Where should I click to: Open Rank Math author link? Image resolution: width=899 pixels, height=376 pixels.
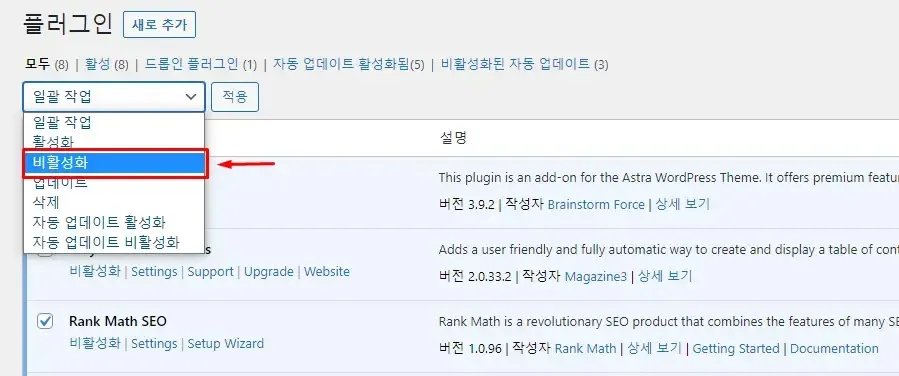pos(585,348)
